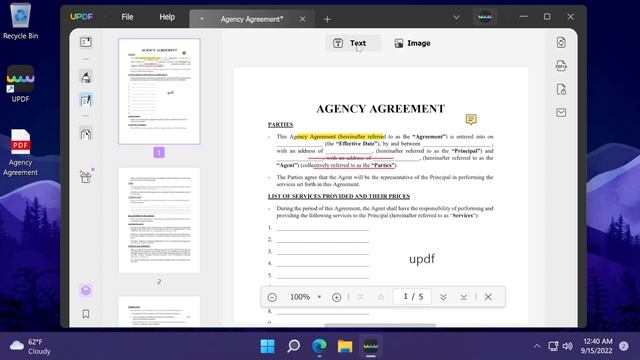The width and height of the screenshot is (640, 360).
Task: Click the Export PDF icon in right sidebar
Action: click(x=561, y=42)
